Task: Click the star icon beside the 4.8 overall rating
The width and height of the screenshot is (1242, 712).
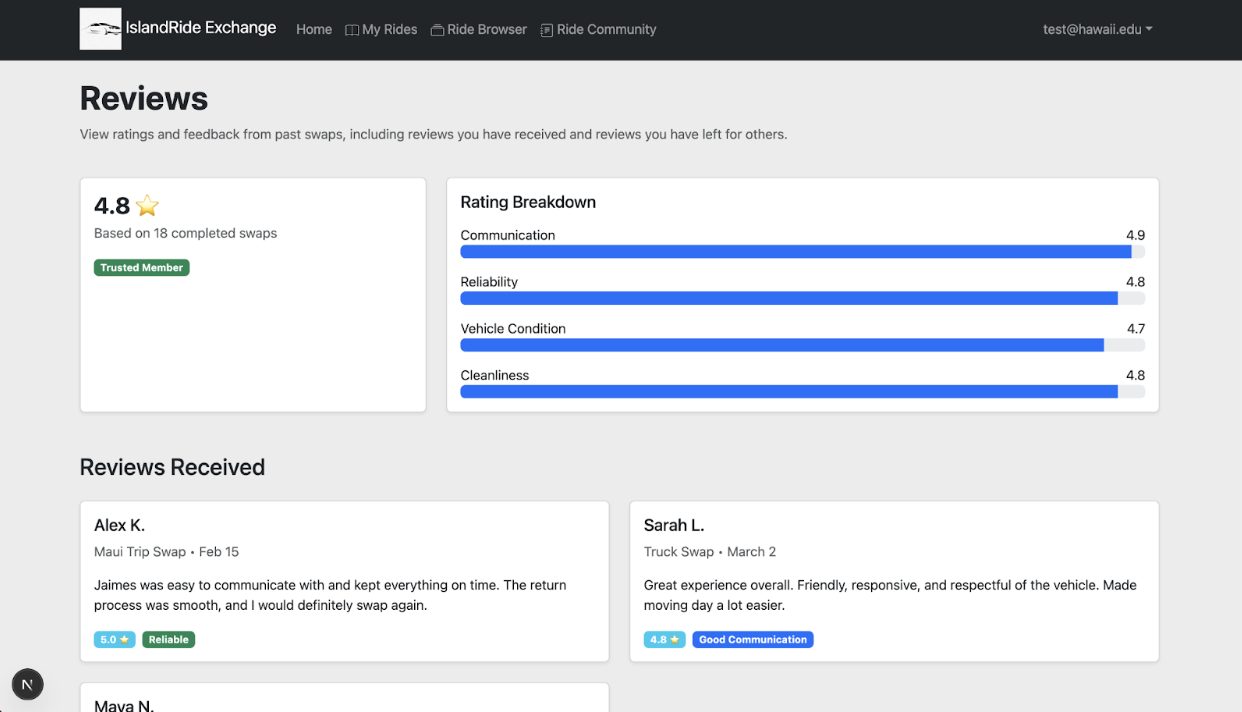Action: point(146,204)
